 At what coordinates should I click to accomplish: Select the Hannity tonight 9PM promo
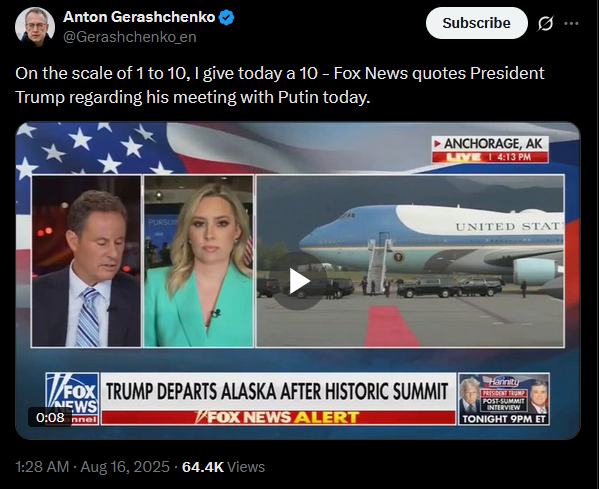504,399
